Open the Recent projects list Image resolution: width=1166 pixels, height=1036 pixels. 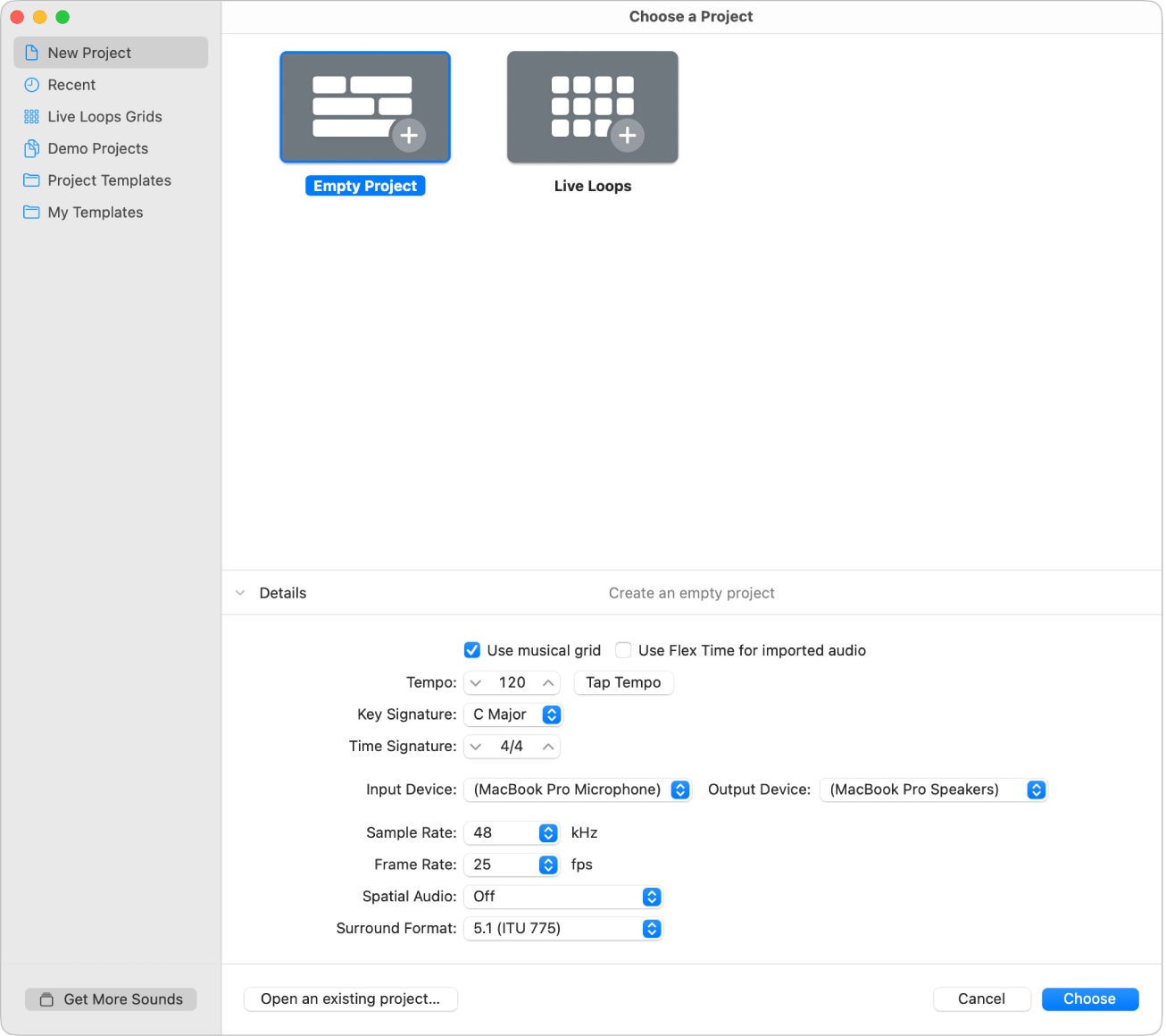(111, 85)
